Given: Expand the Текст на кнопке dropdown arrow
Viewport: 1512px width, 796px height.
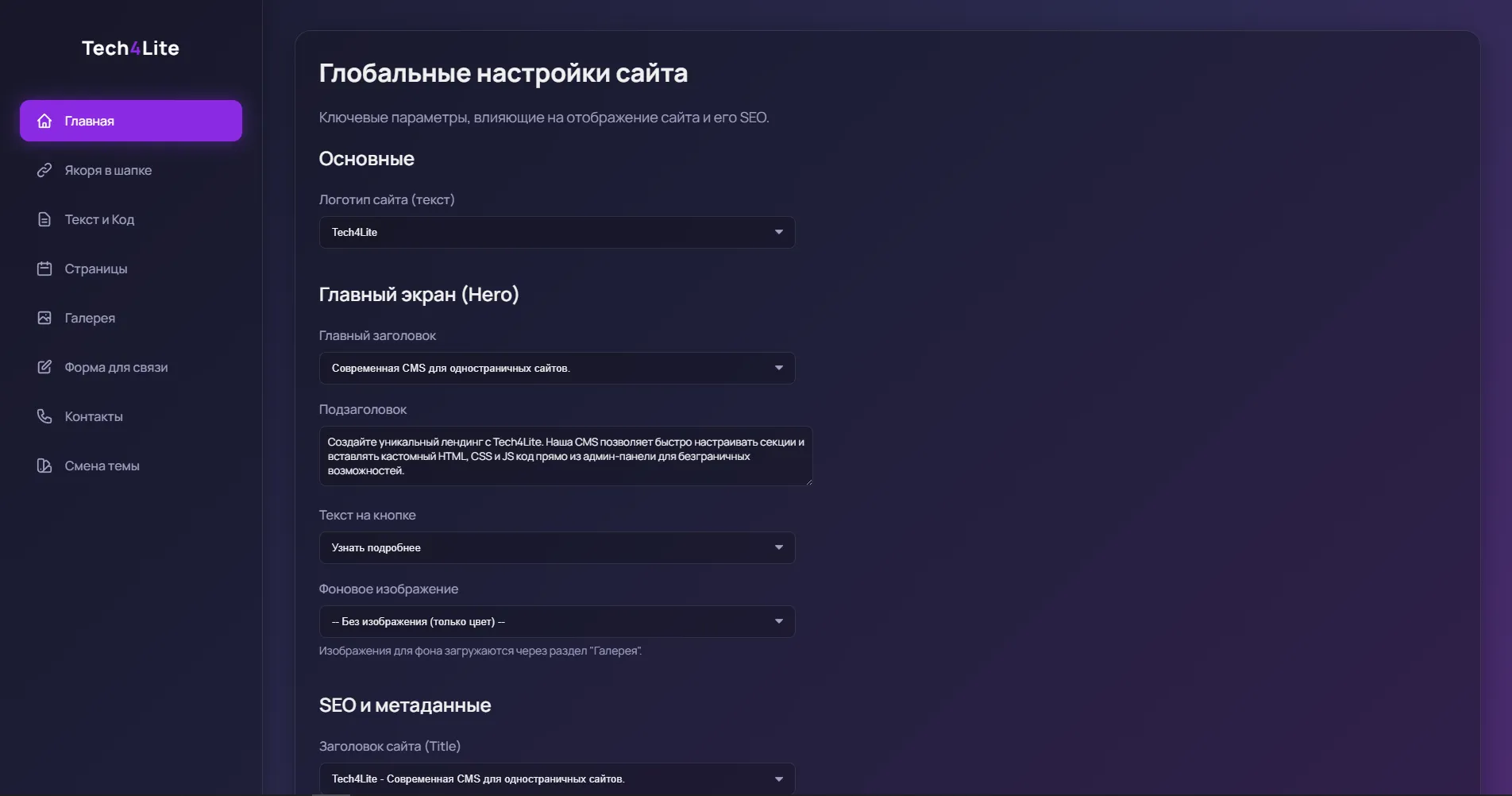Looking at the screenshot, I should 778,547.
